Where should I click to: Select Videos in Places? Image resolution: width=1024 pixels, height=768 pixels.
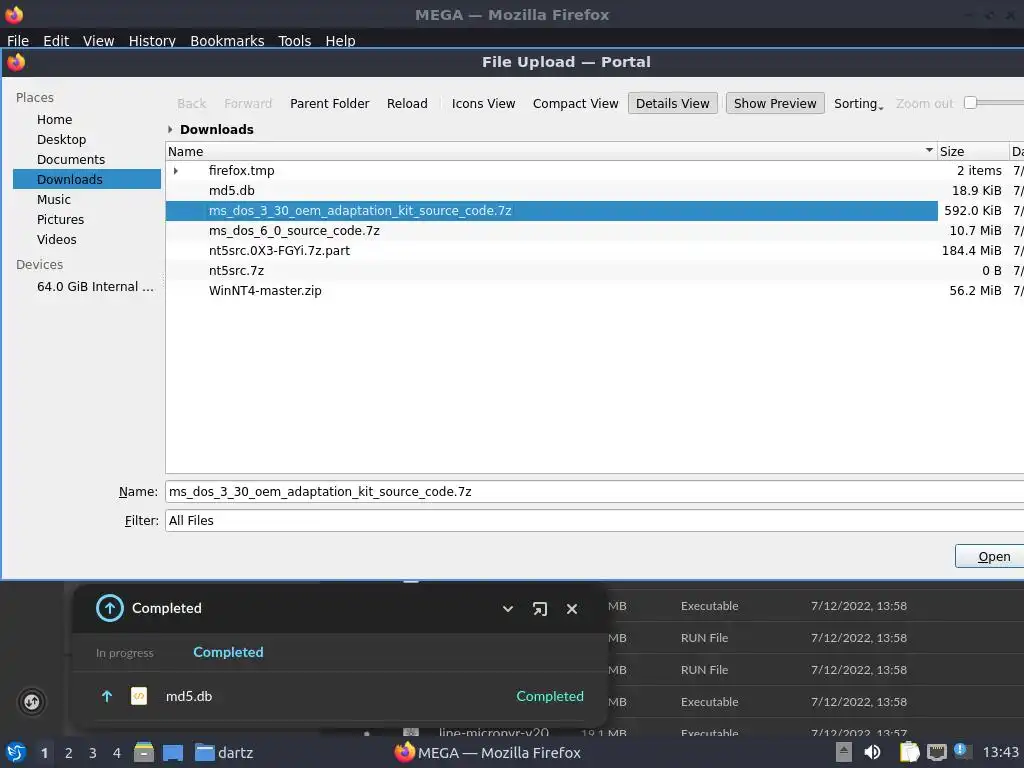click(87, 240)
